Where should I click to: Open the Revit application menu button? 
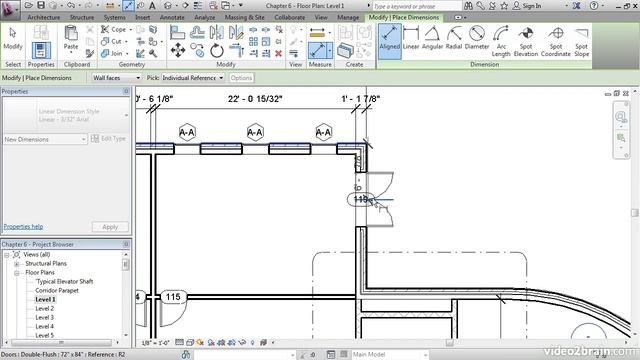pyautogui.click(x=10, y=10)
